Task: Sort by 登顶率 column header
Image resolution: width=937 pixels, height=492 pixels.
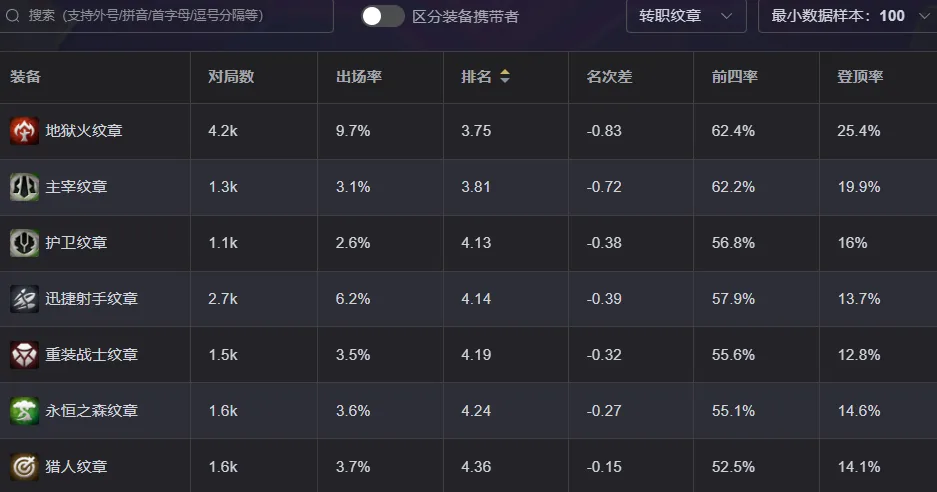Action: [x=860, y=77]
